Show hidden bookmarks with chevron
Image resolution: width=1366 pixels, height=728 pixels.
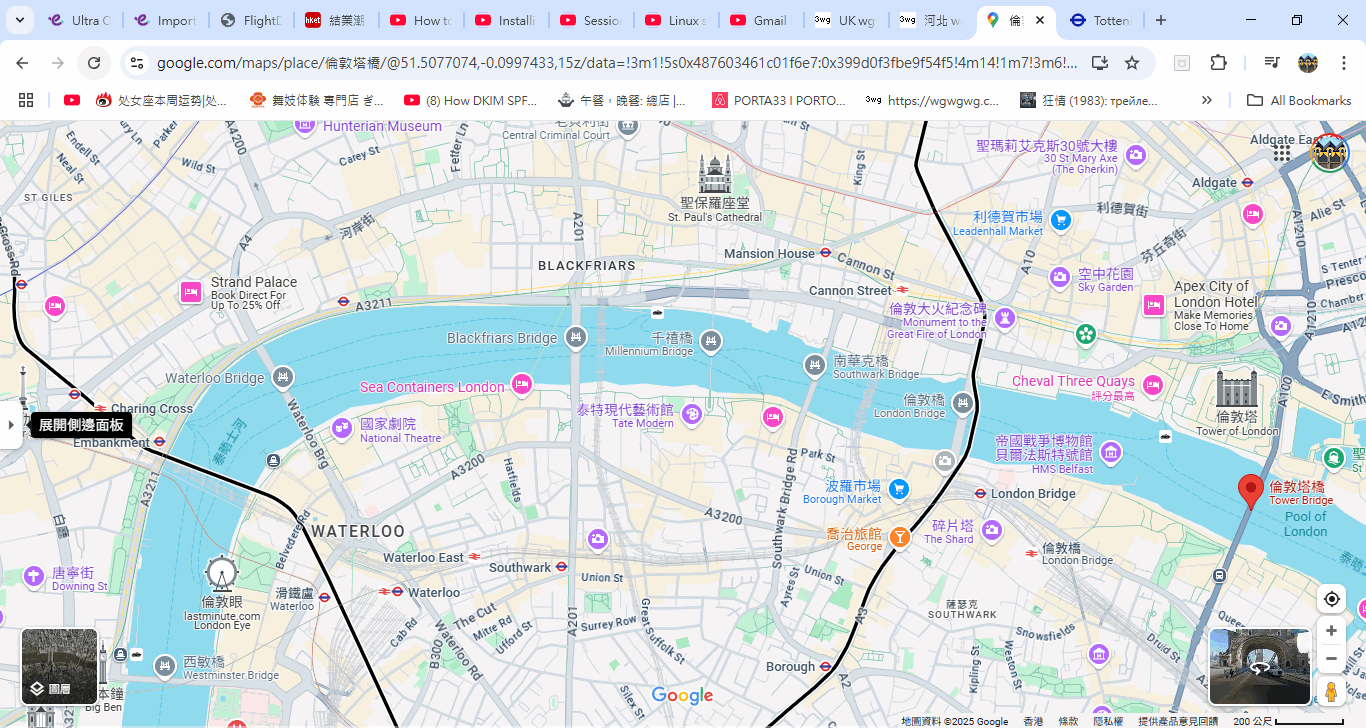(x=1207, y=100)
